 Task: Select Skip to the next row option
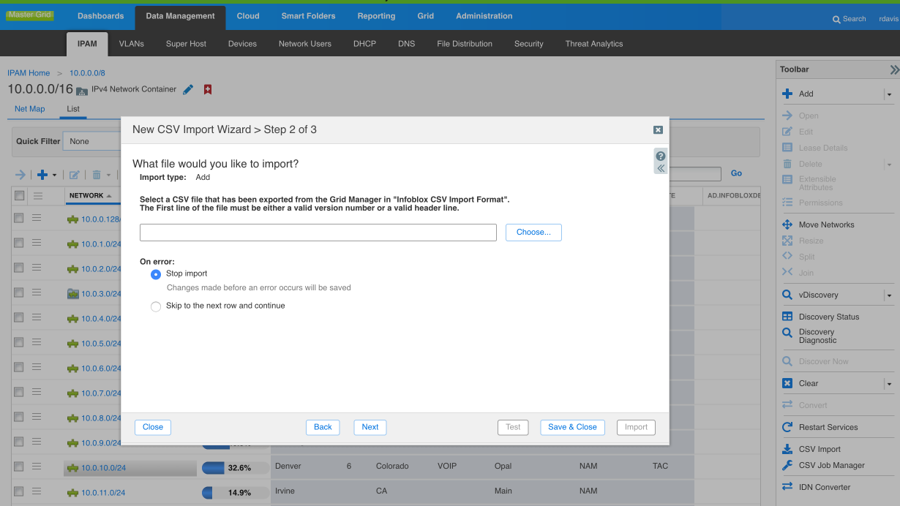(156, 307)
